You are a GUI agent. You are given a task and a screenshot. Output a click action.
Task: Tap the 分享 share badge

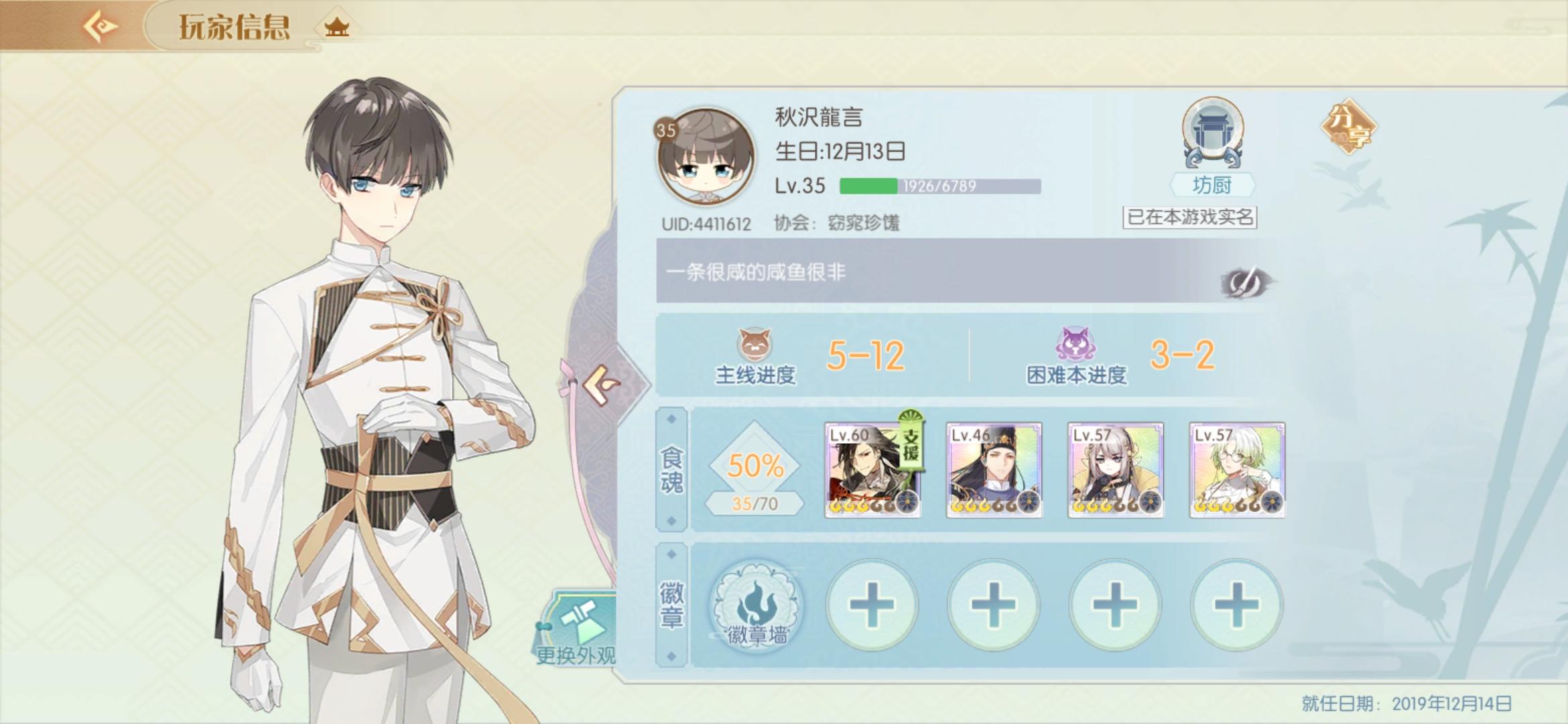coord(1348,127)
